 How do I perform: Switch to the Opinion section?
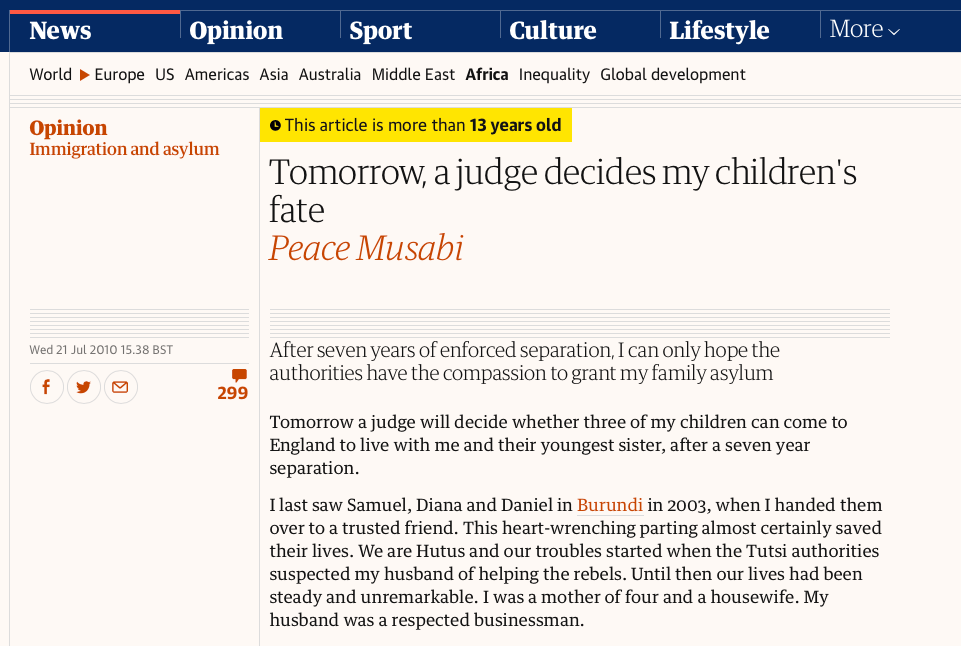click(236, 31)
